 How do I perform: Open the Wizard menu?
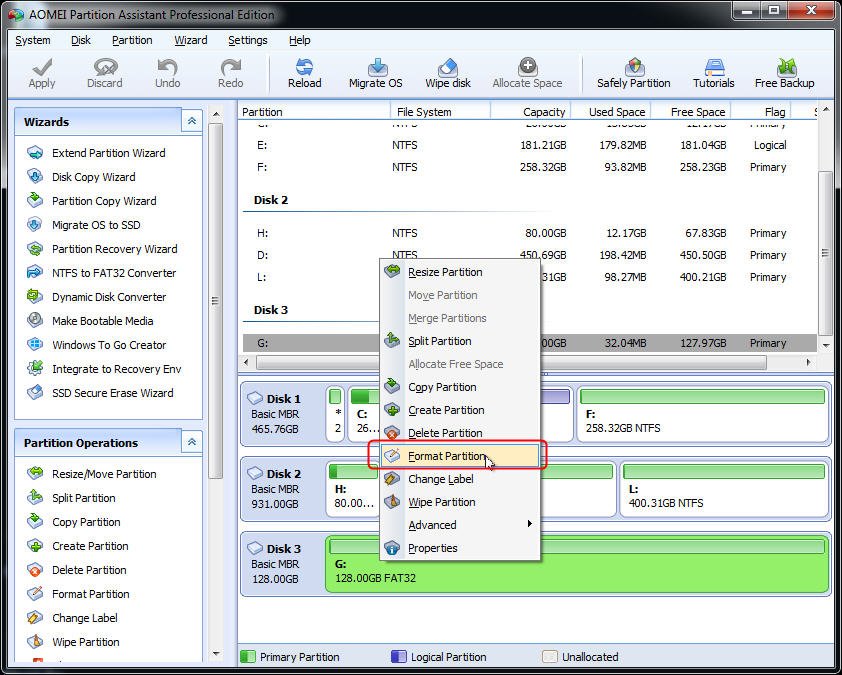click(x=191, y=40)
